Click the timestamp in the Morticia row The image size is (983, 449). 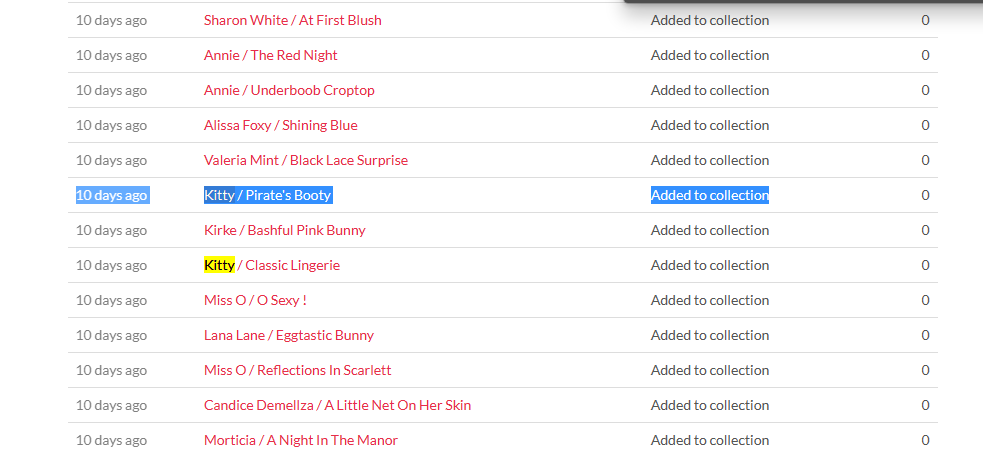112,440
